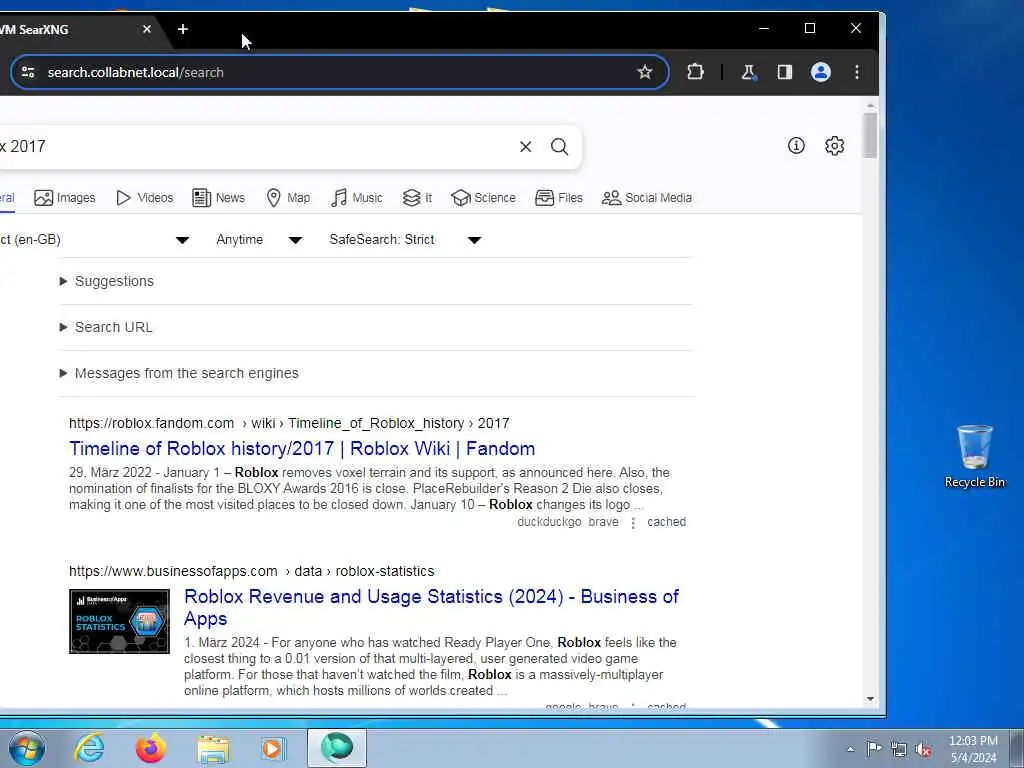Close the SearXNG browser tab

(147, 29)
